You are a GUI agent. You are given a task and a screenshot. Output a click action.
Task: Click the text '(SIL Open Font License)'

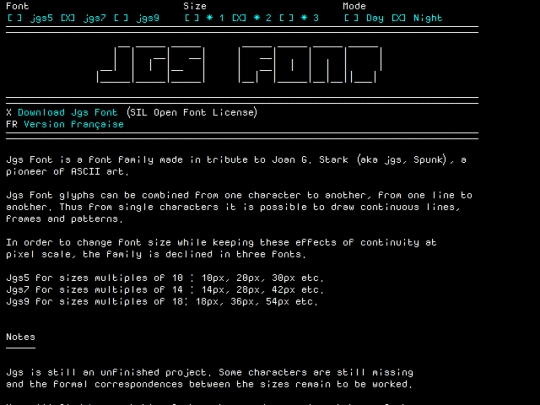point(191,113)
